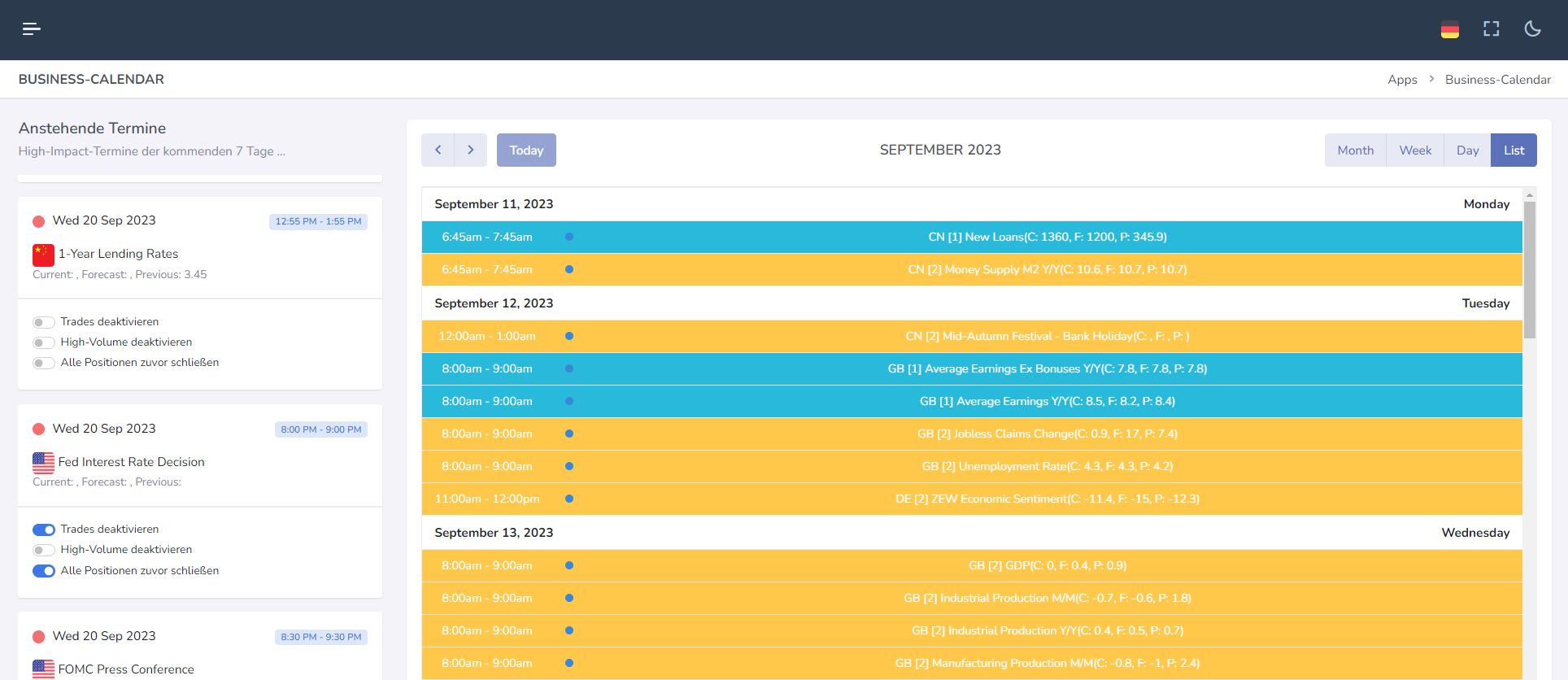Click the calendar list scrollbar thumb
1568x680 pixels.
1530,270
